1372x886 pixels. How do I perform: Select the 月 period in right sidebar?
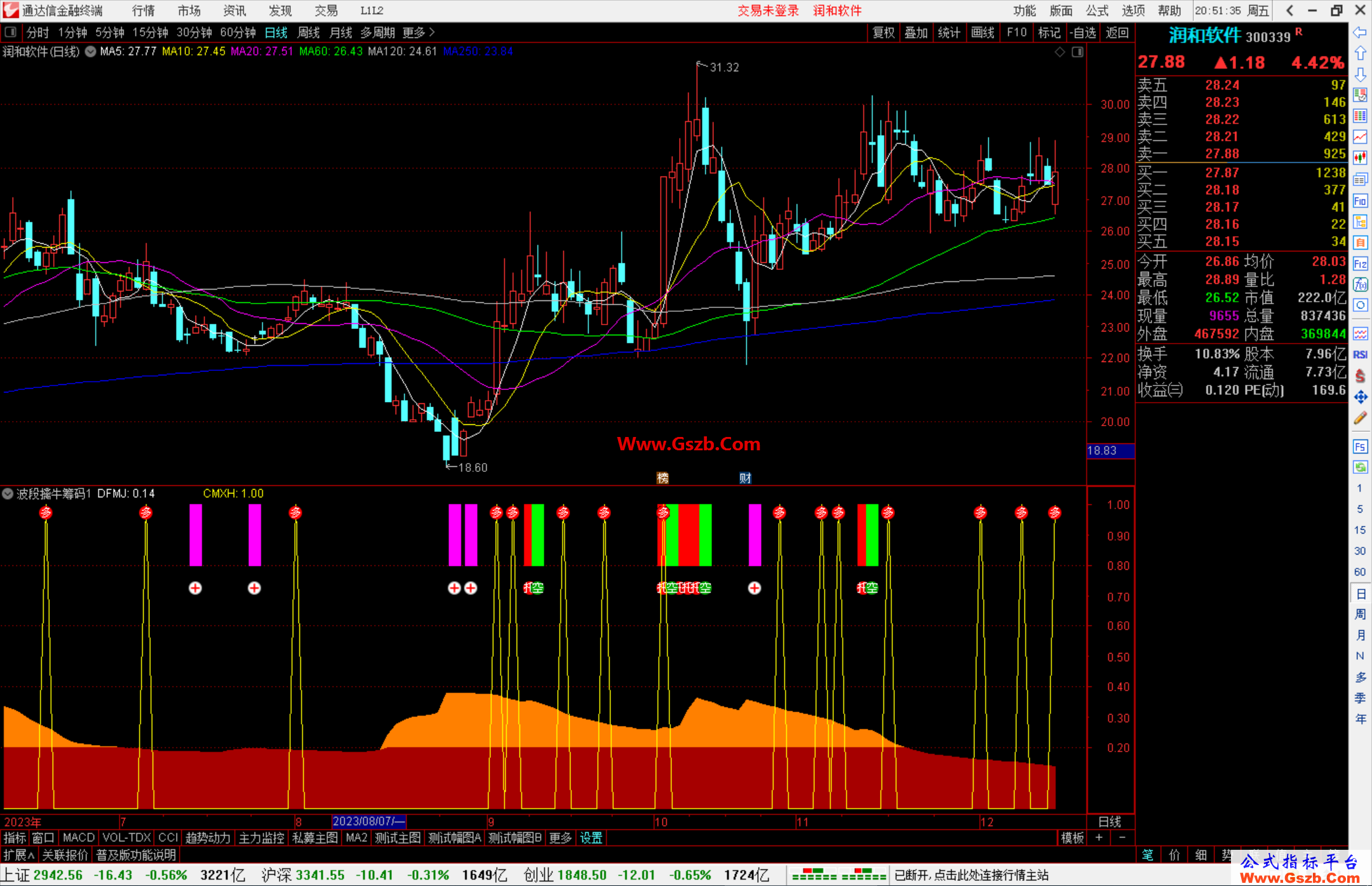pyautogui.click(x=1360, y=635)
